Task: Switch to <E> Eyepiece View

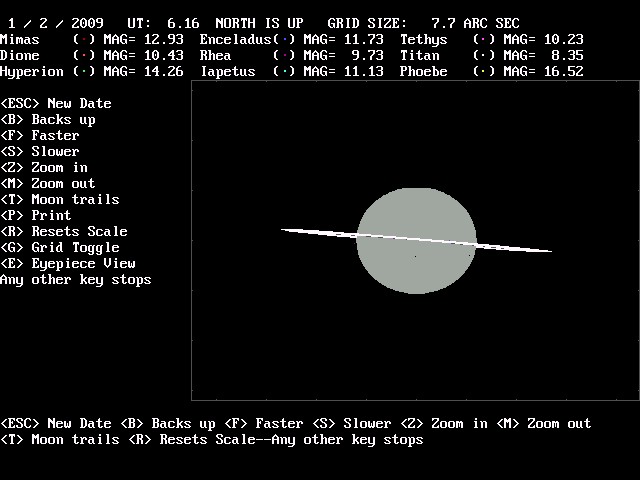Action: (68, 263)
